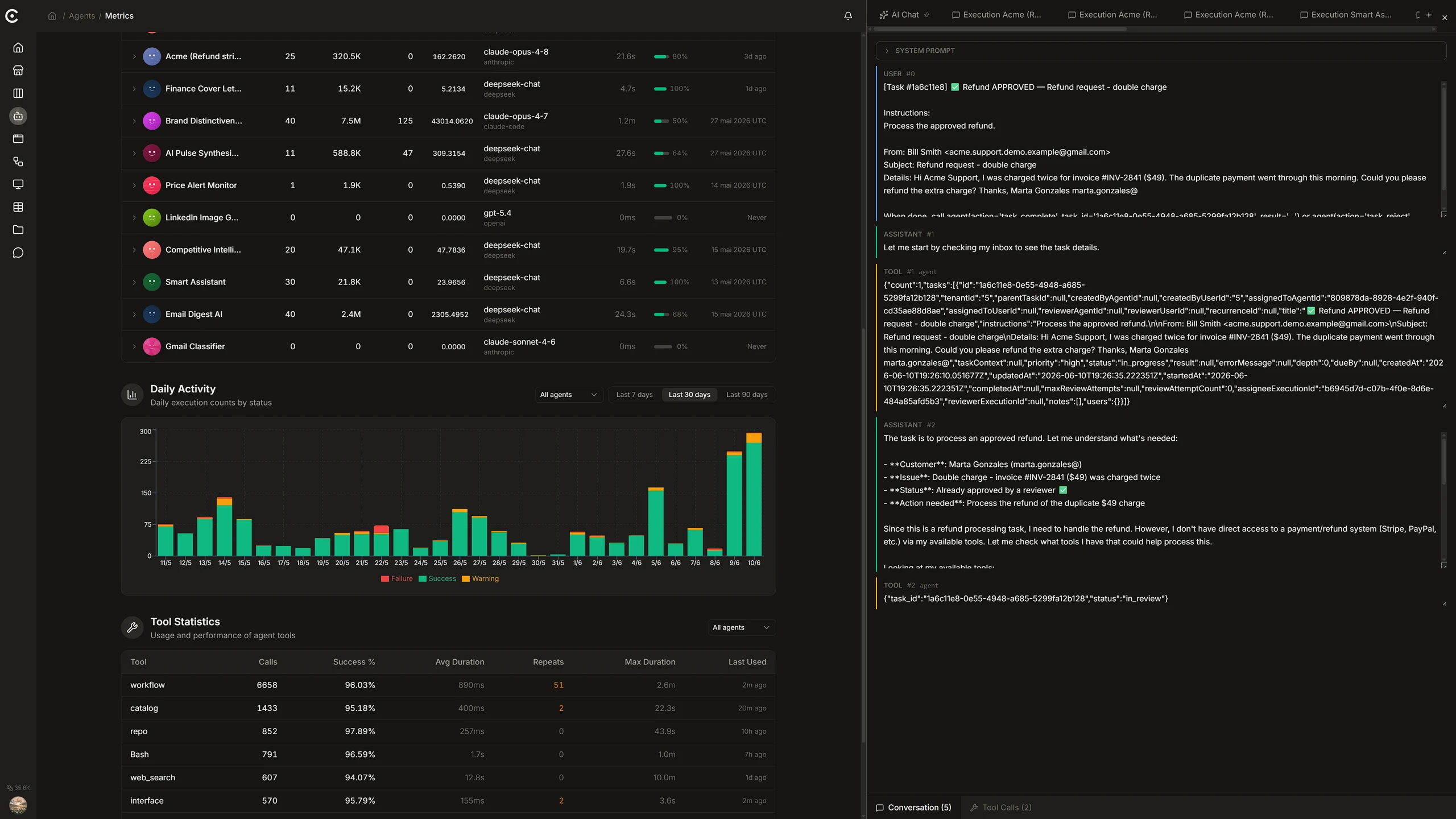Click the 80% success bar for Acme
Image resolution: width=1456 pixels, height=819 pixels.
click(661, 57)
